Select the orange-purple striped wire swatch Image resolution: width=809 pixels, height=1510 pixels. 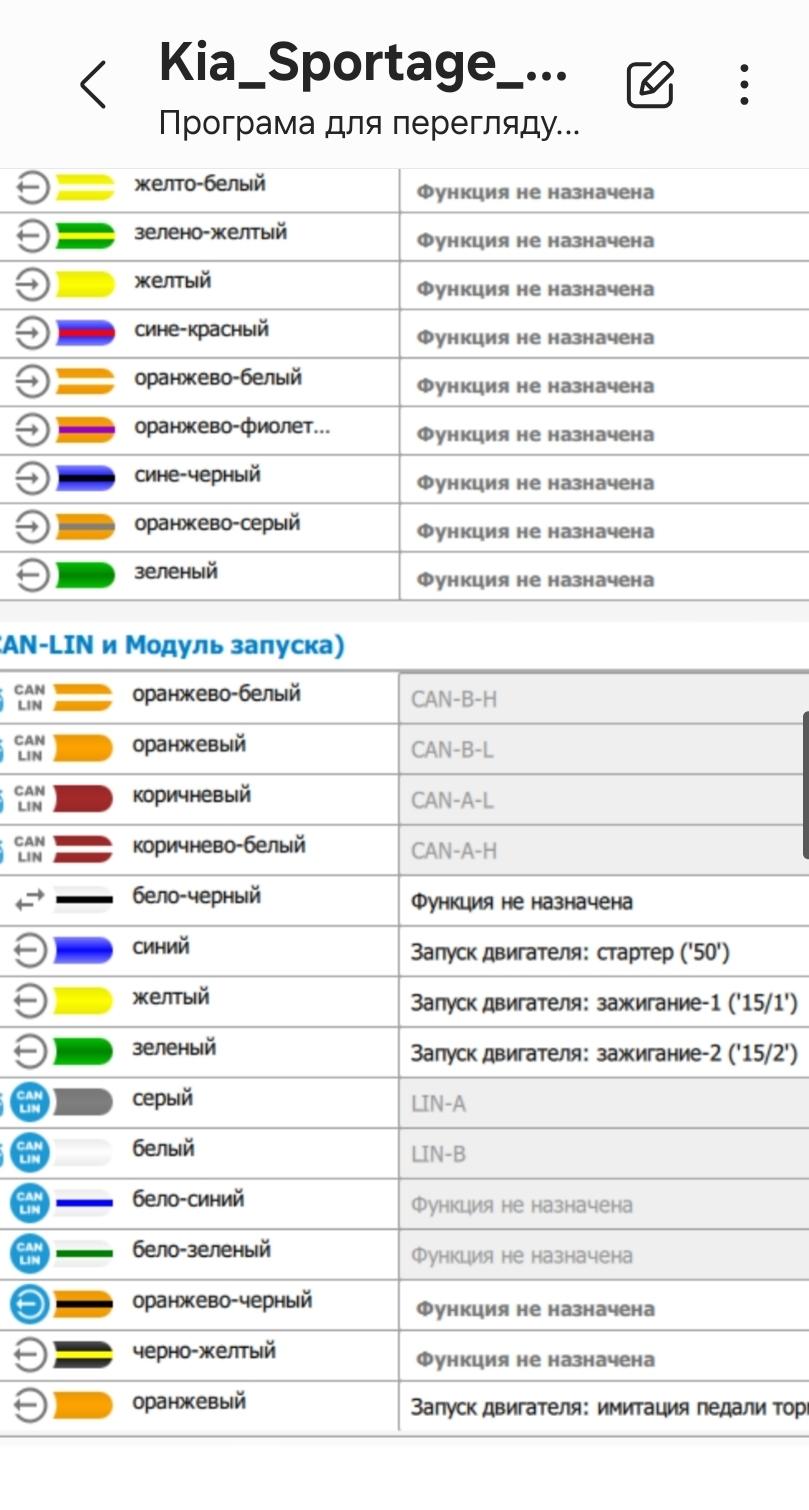click(x=84, y=430)
